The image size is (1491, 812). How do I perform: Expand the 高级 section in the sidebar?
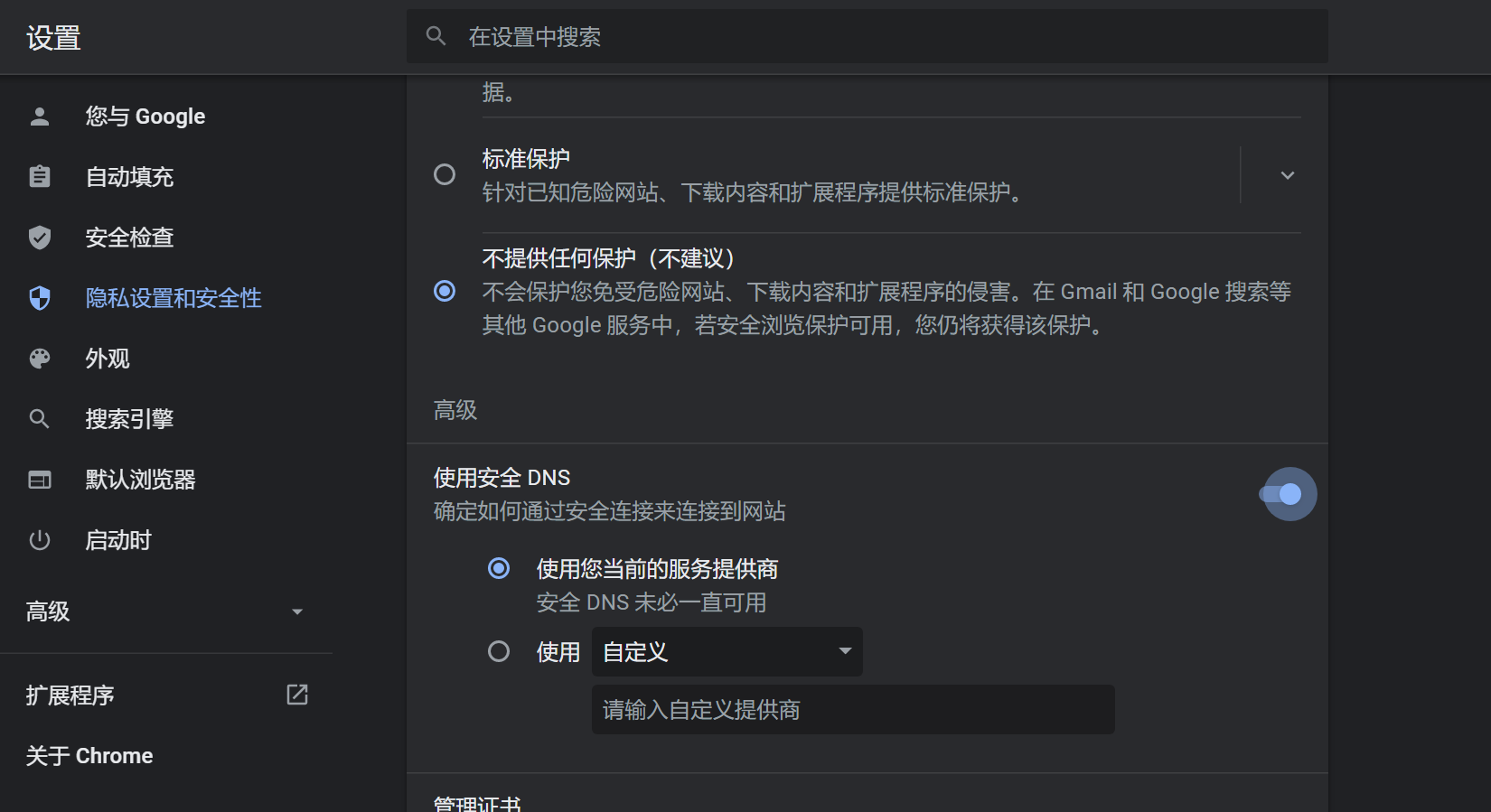[x=166, y=611]
